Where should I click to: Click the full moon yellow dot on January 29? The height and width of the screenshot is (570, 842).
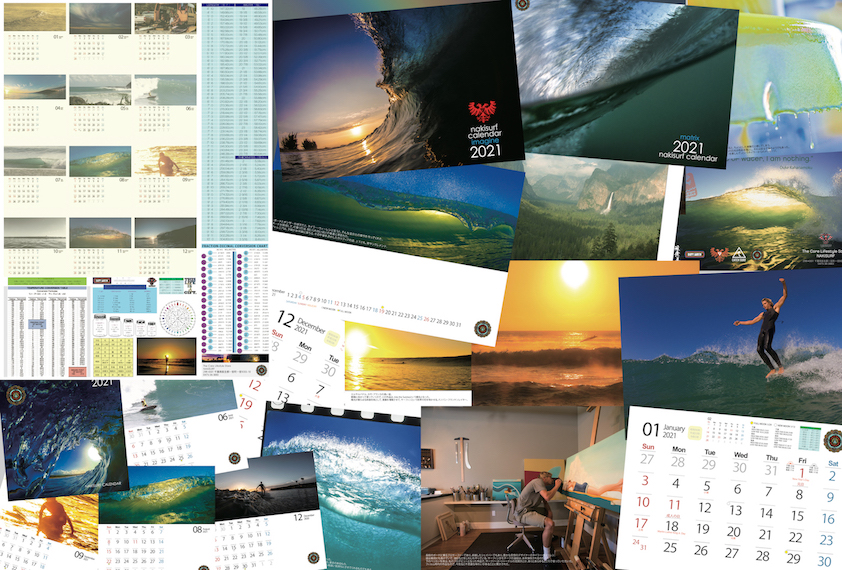point(786,552)
